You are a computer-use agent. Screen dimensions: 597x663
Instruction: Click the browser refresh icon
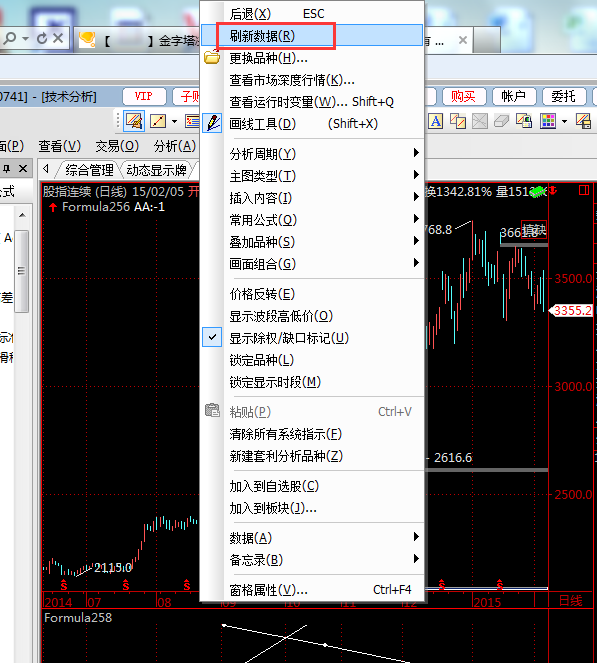42,38
